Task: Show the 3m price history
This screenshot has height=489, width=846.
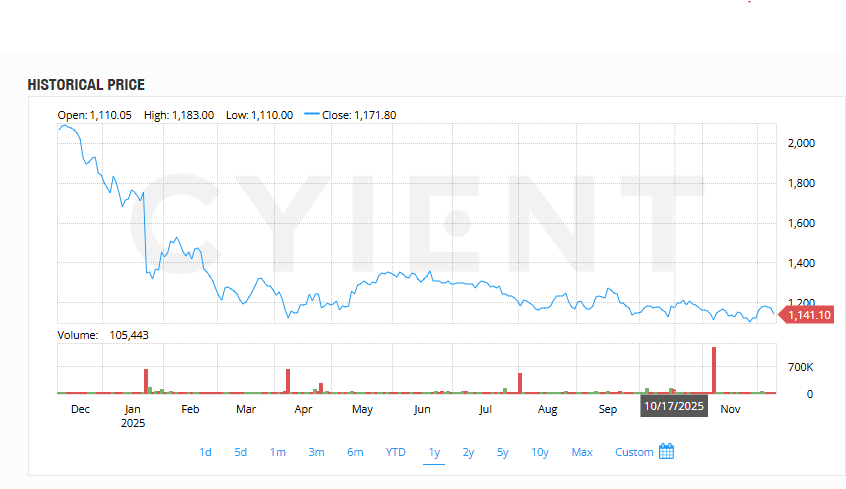Action: click(x=316, y=452)
